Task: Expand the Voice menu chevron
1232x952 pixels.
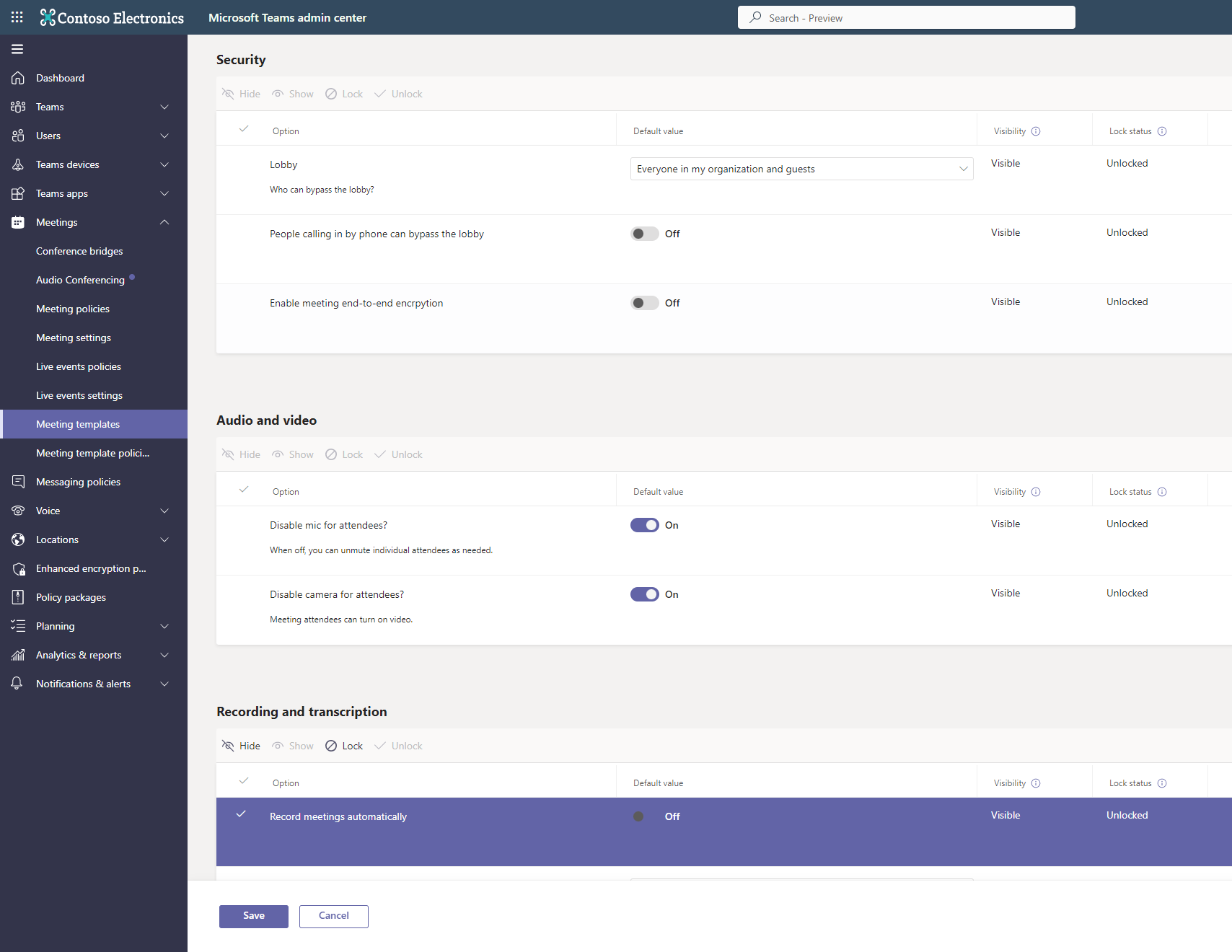Action: (x=164, y=511)
